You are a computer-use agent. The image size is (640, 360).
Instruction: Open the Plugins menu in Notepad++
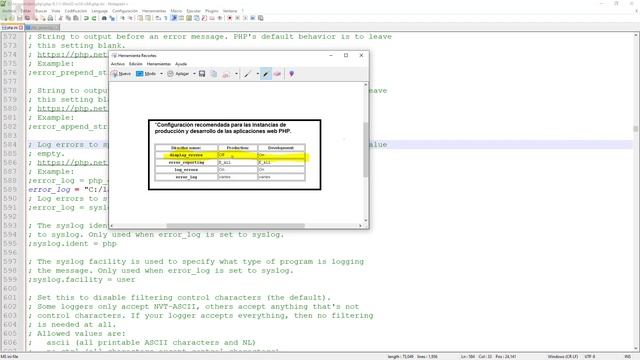coord(211,11)
